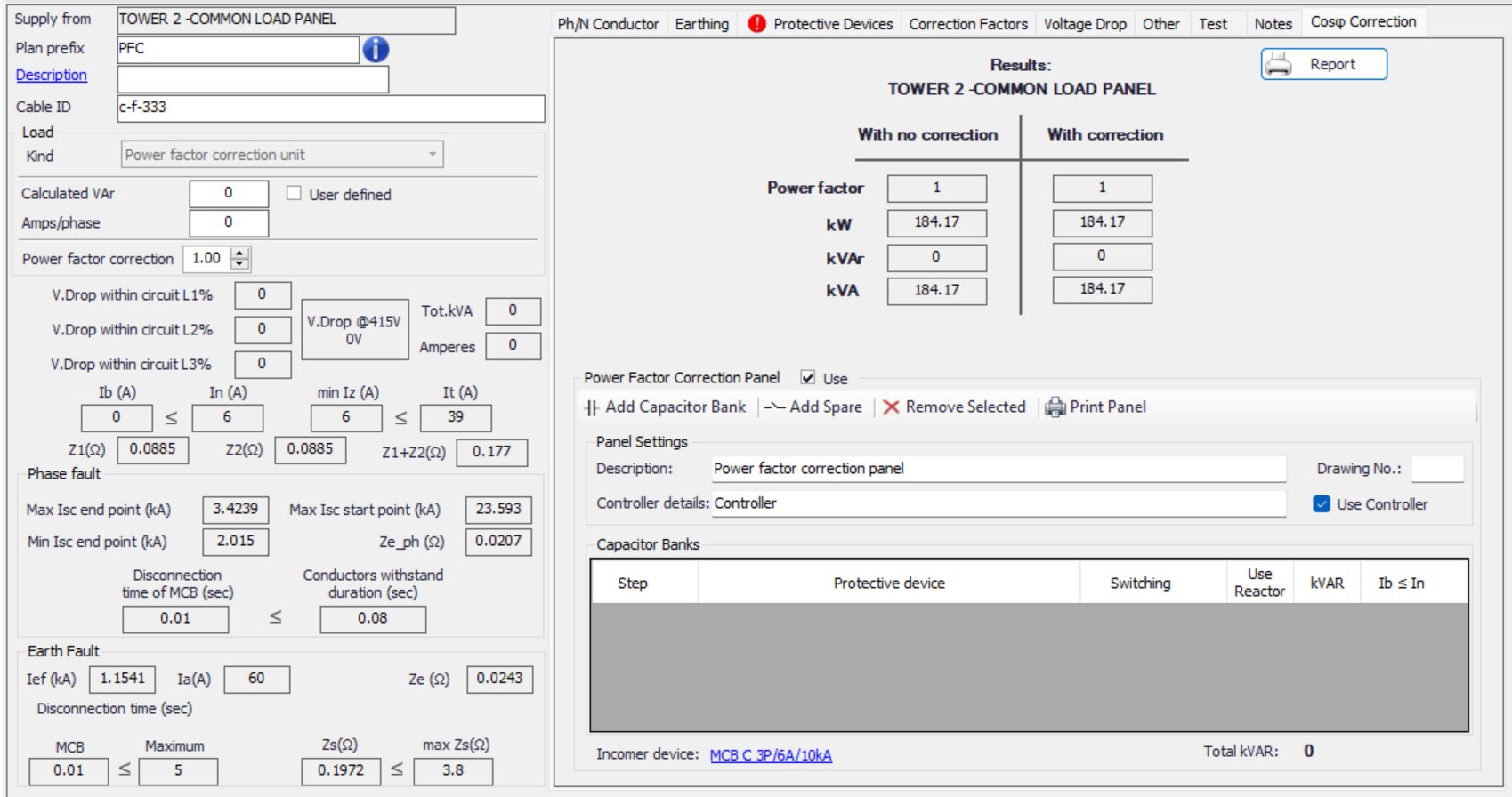Click the kVAR column header
This screenshot has width=1512, height=797.
click(x=1327, y=583)
